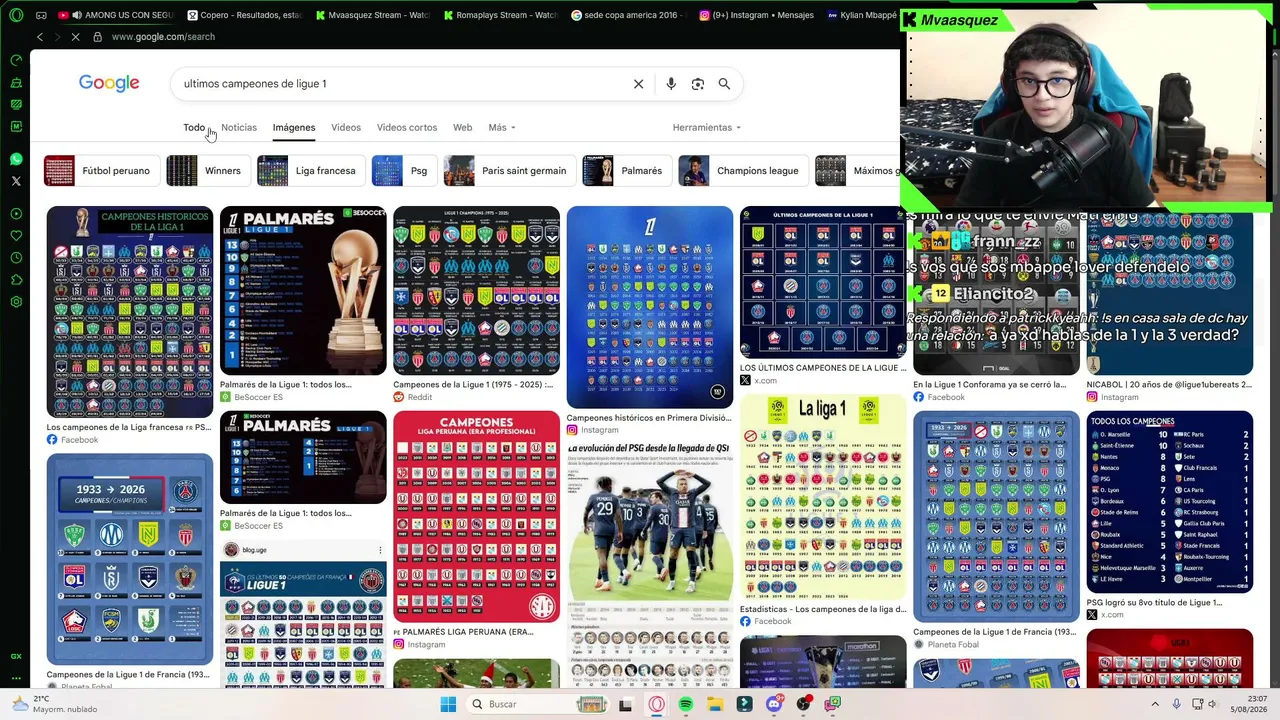Click the browser address bar URL
Image resolution: width=1280 pixels, height=720 pixels.
163,37
